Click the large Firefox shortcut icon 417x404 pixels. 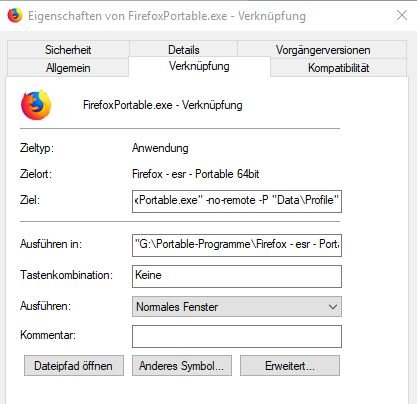click(x=36, y=105)
